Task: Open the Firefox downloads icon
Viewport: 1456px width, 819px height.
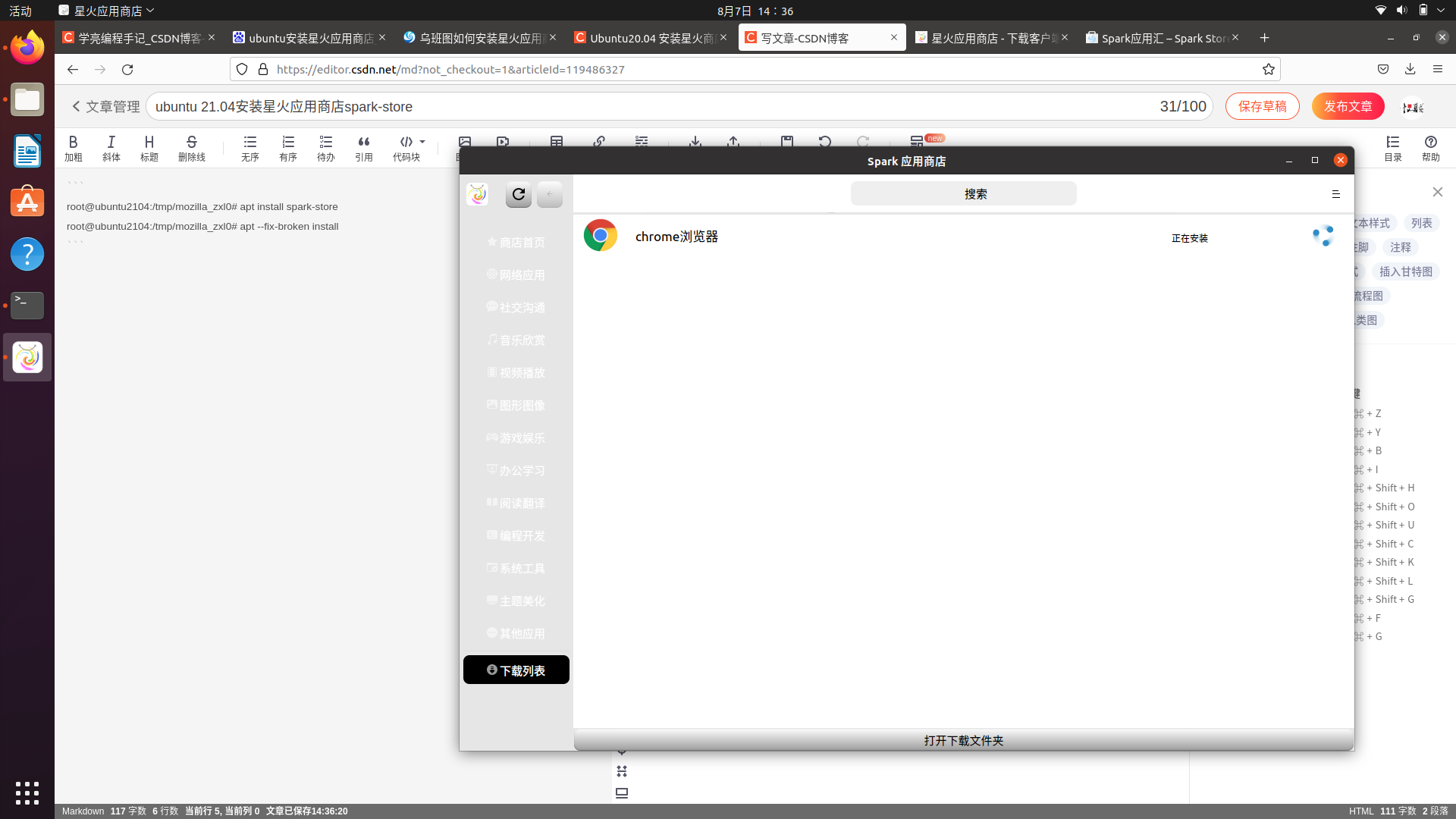Action: click(1410, 70)
